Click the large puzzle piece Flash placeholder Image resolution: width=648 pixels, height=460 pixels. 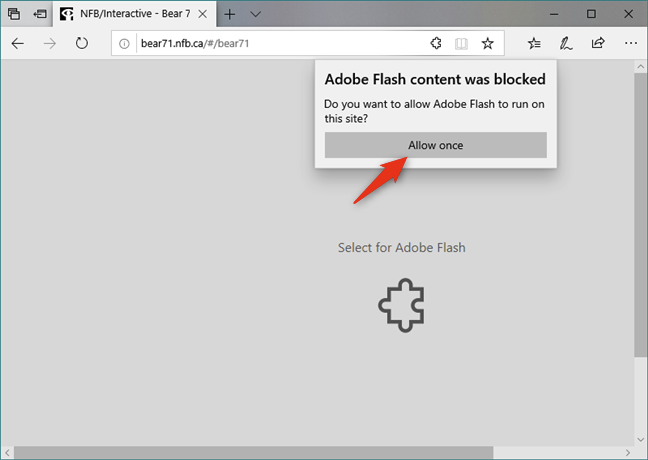pyautogui.click(x=401, y=305)
